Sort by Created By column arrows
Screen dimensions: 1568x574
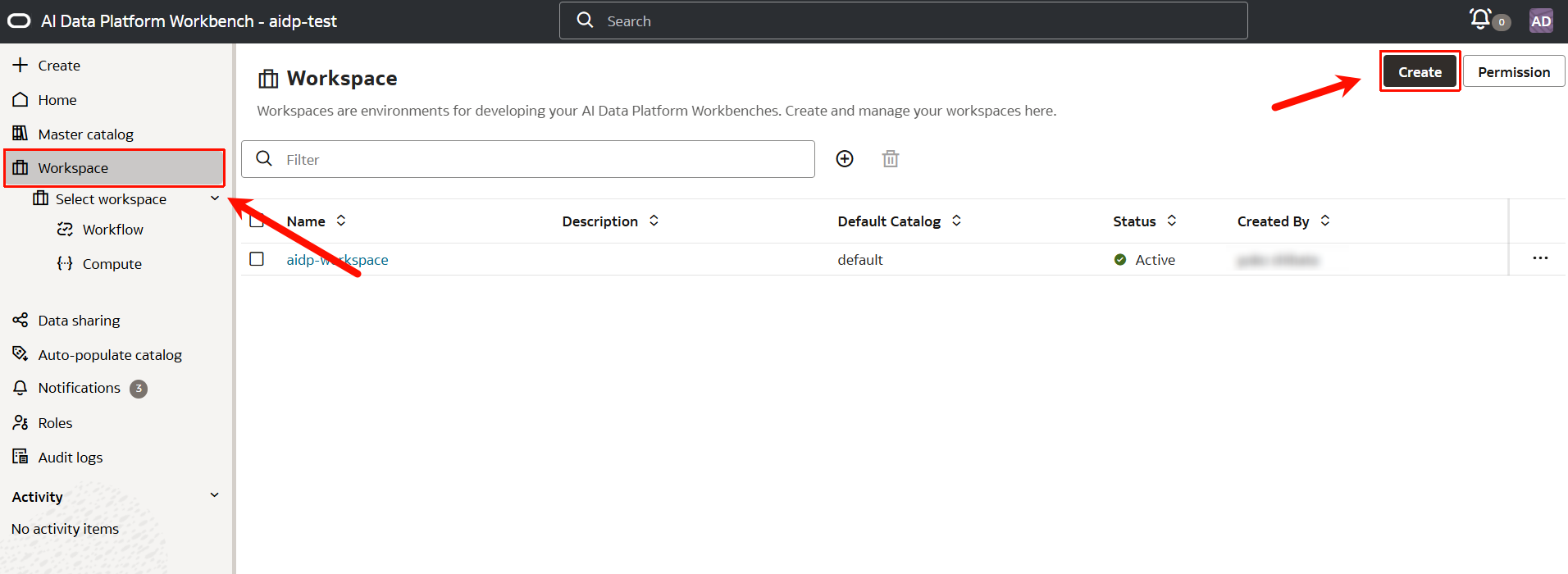point(1325,221)
